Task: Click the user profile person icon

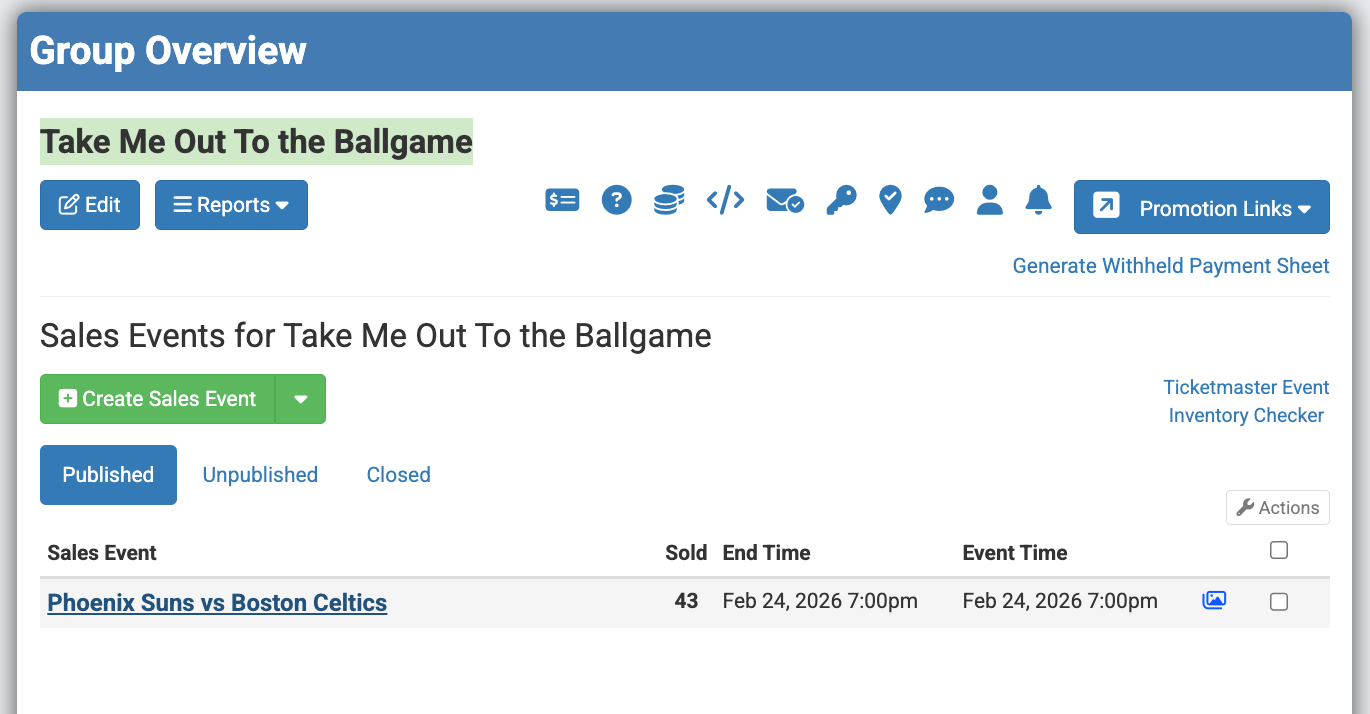Action: click(989, 200)
